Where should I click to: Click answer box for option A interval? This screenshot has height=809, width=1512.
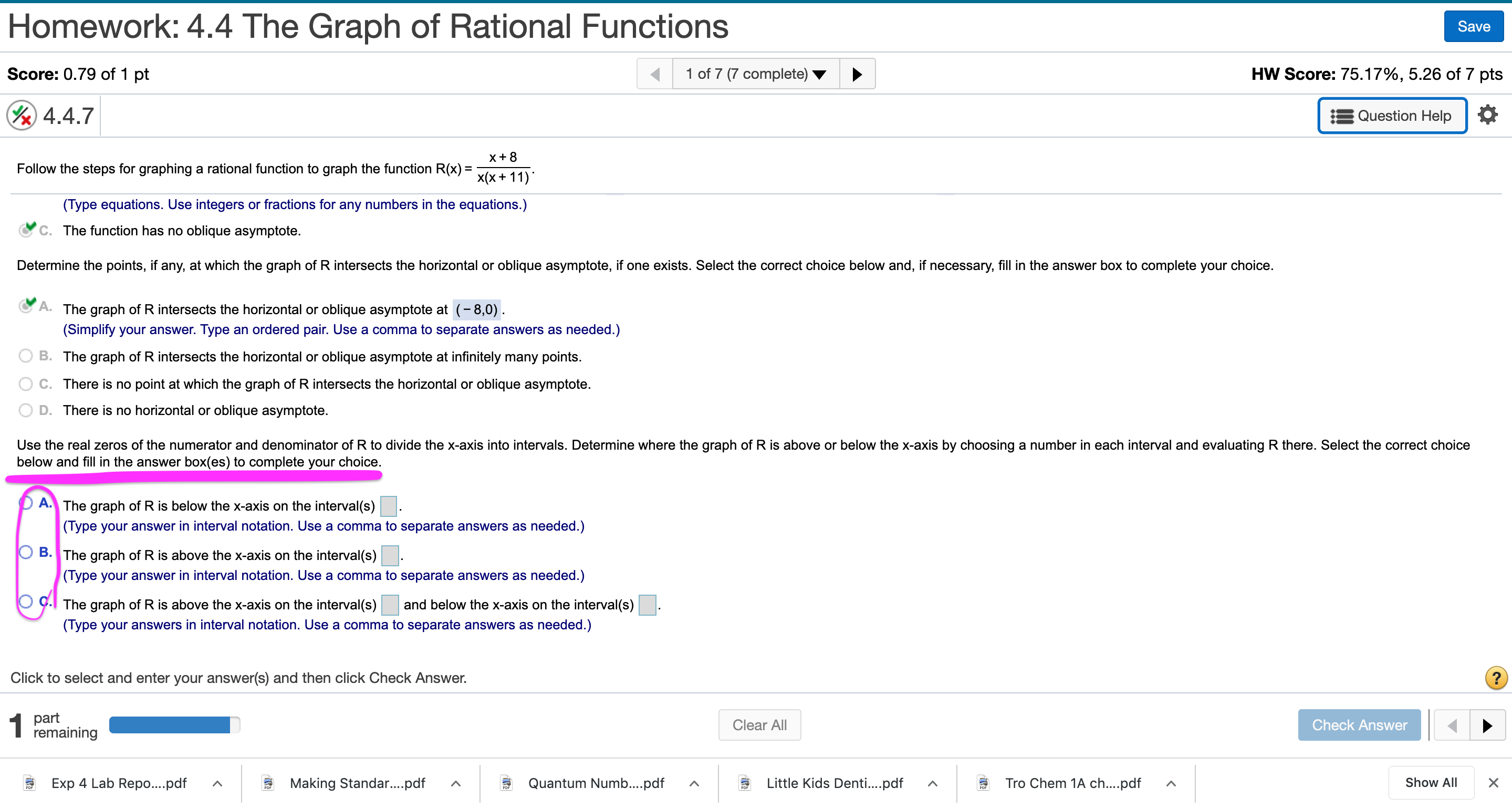(x=388, y=506)
